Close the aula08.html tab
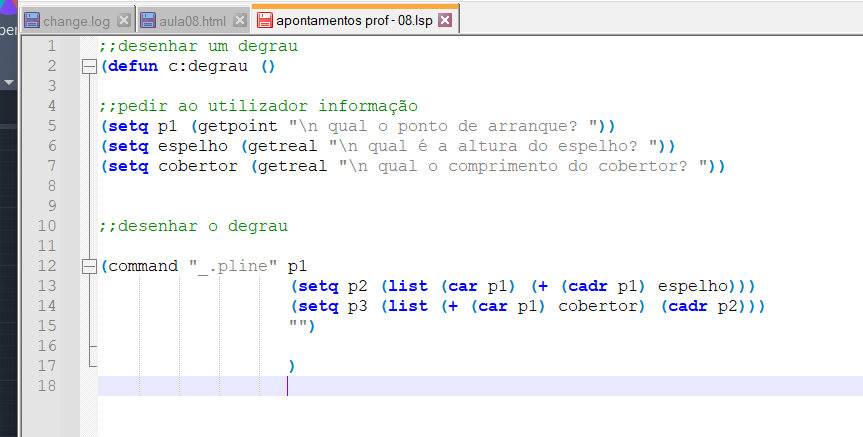The image size is (863, 437). click(x=240, y=20)
